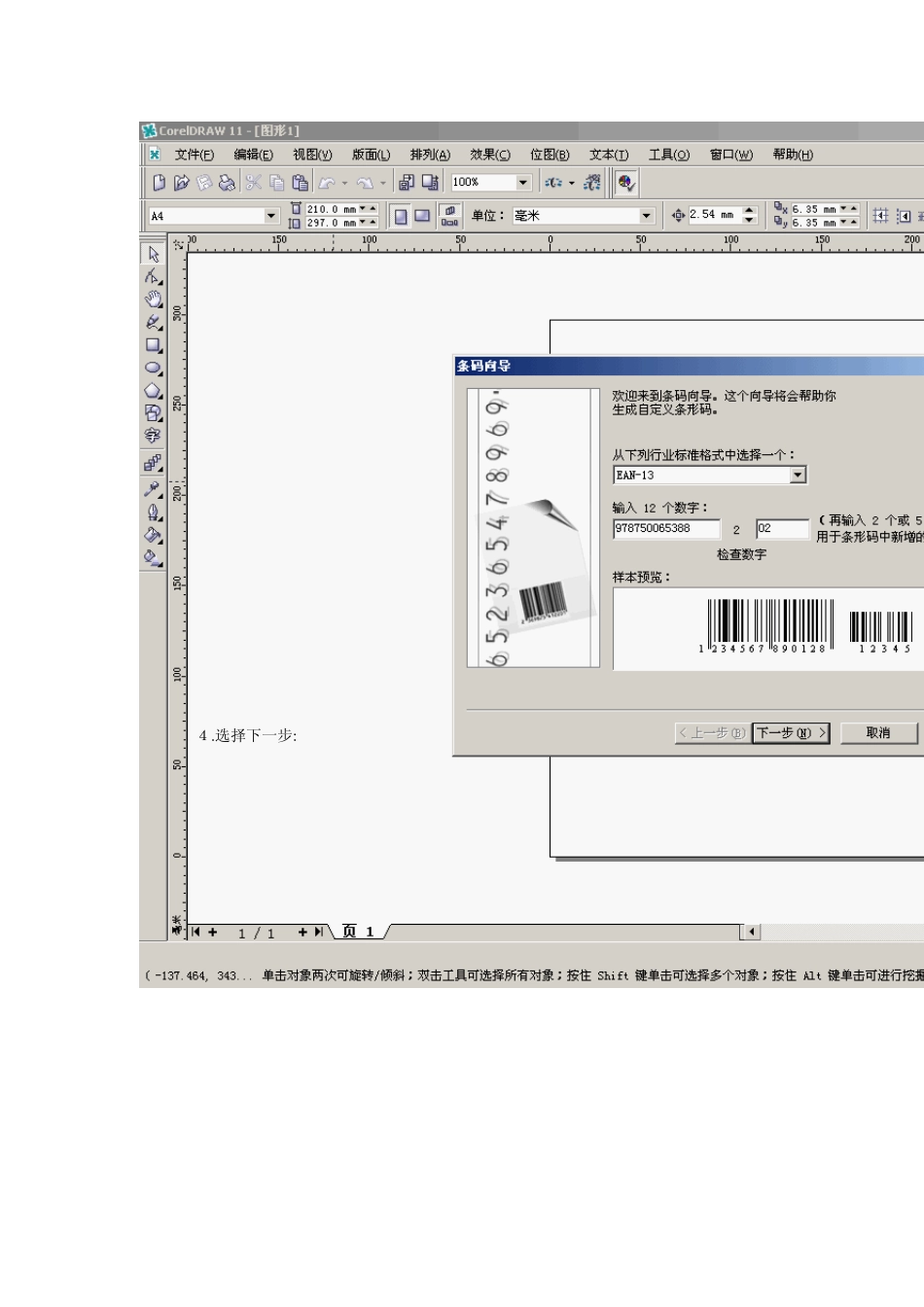Open the A4 paper size dropdown
Viewport: 924px width, 1307px height.
271,216
